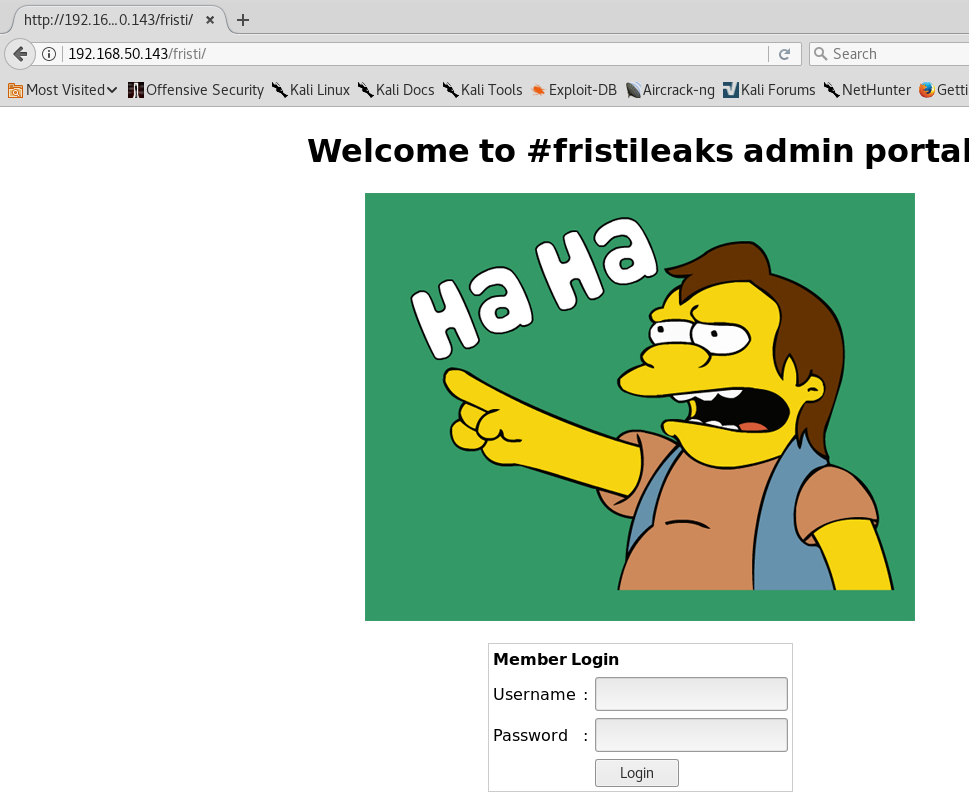Click the 'Welcome to #fristileaks admin portal' heading
This screenshot has width=969, height=799.
pyautogui.click(x=638, y=151)
